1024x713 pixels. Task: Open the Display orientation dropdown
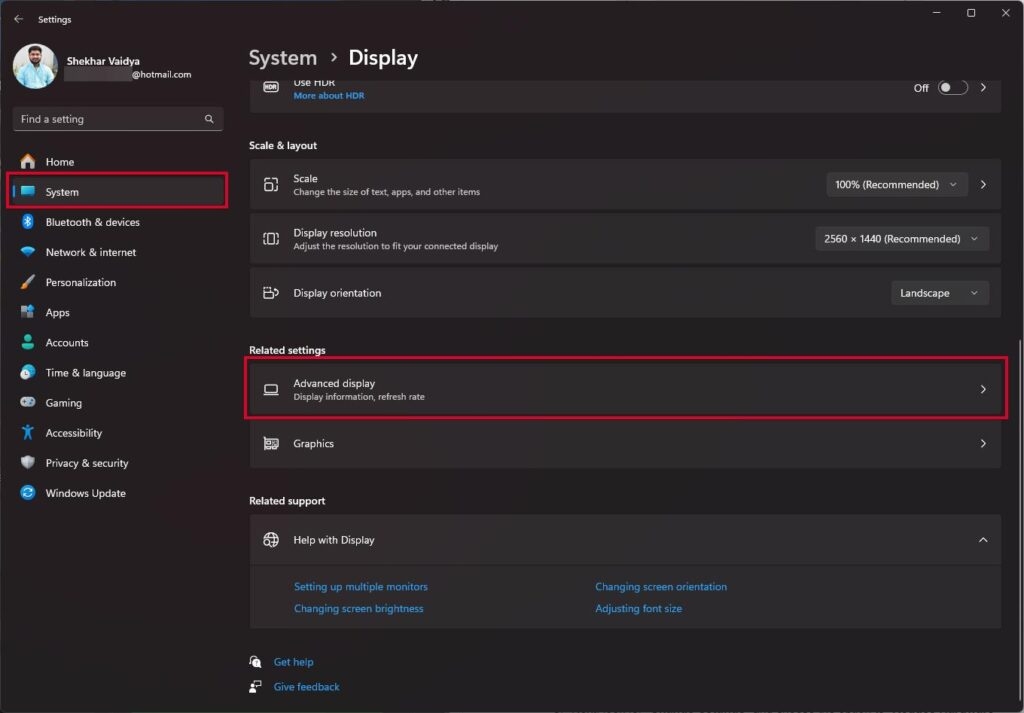(x=940, y=293)
